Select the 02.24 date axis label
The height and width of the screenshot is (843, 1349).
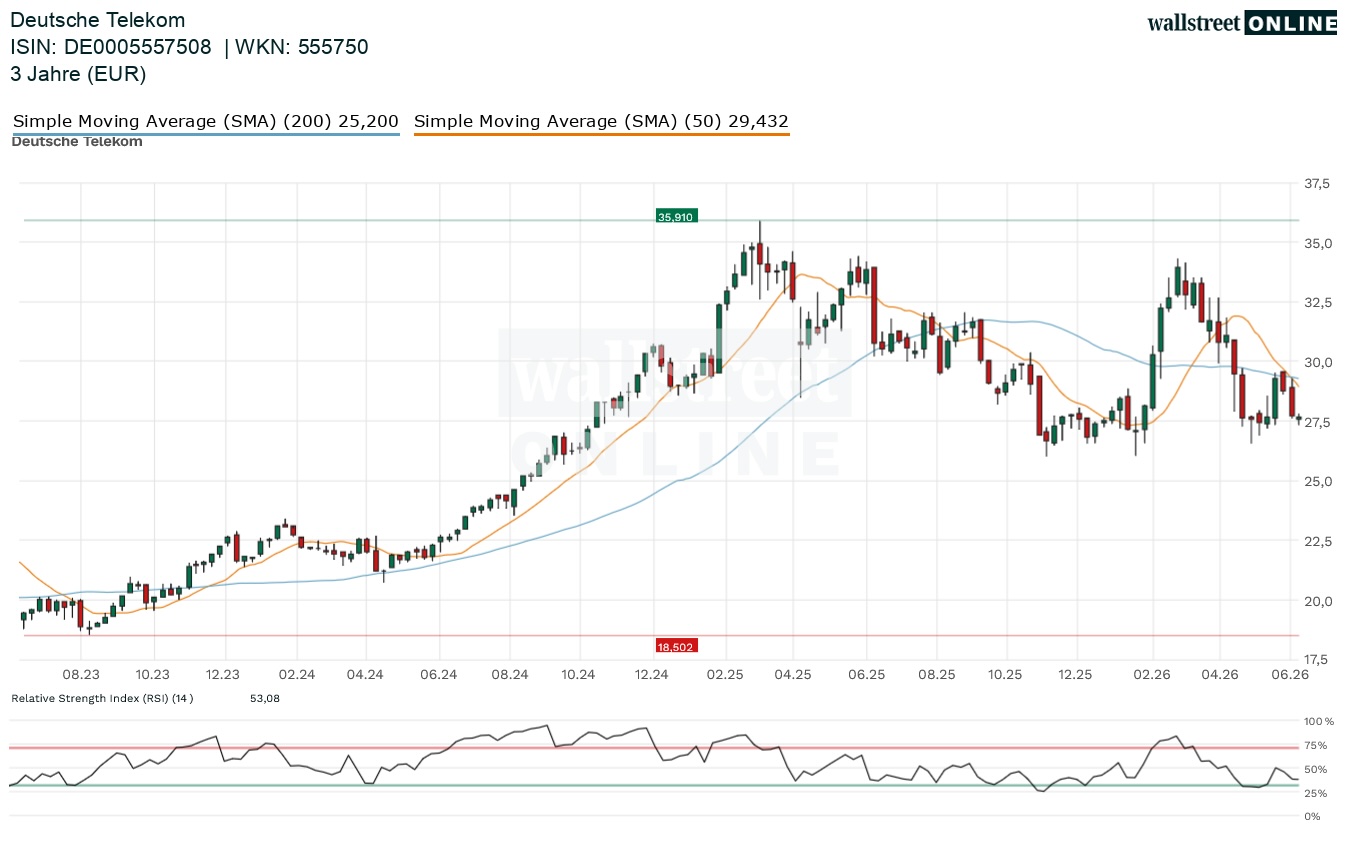point(297,675)
